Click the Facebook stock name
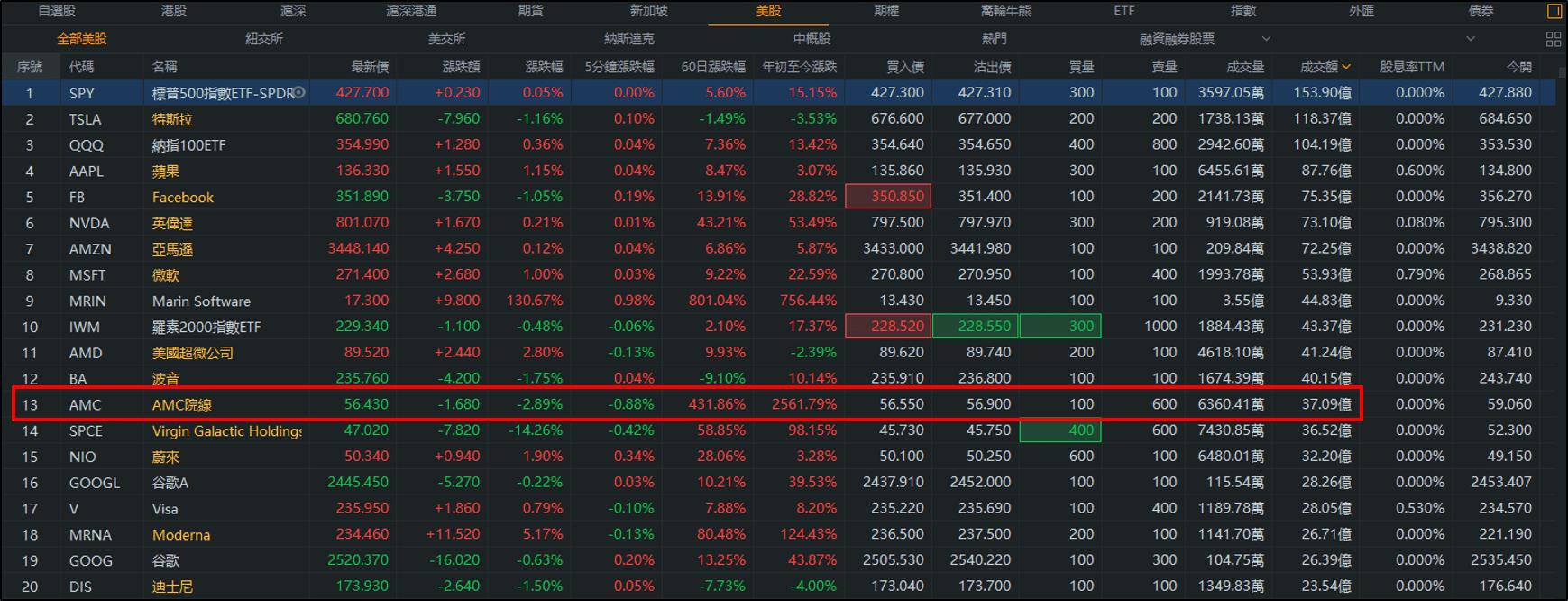The width and height of the screenshot is (1568, 601). pyautogui.click(x=183, y=197)
